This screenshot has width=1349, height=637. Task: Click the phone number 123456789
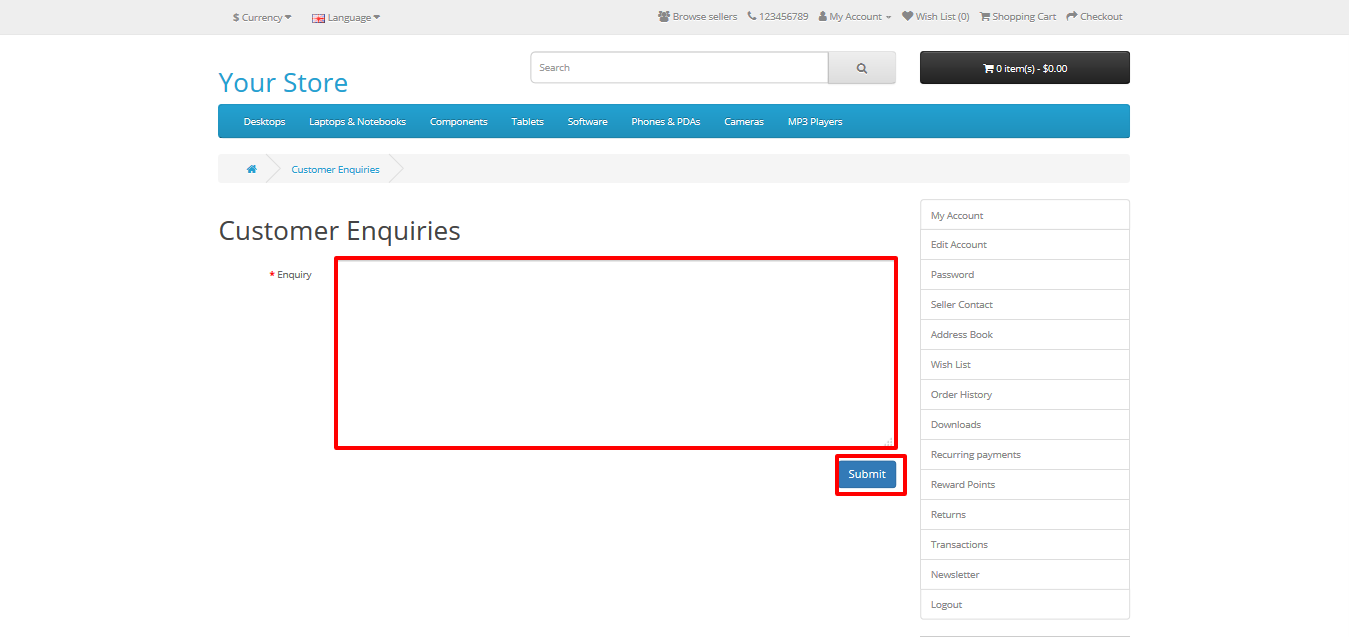click(x=778, y=17)
